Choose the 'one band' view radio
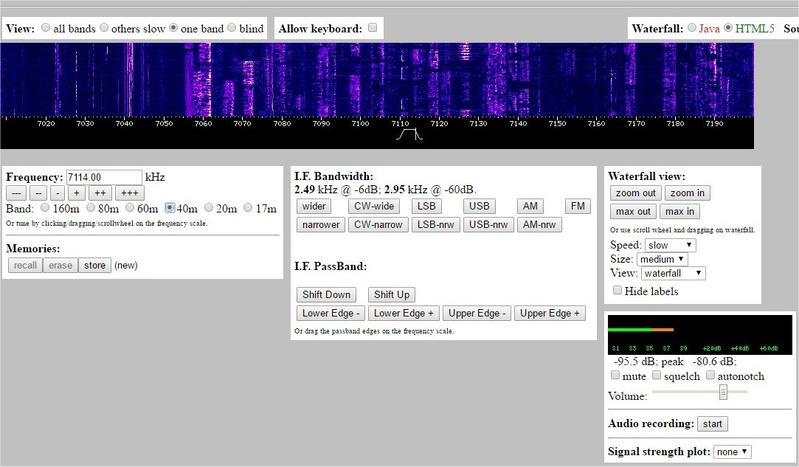Viewport: 799px width, 467px height. tap(173, 28)
